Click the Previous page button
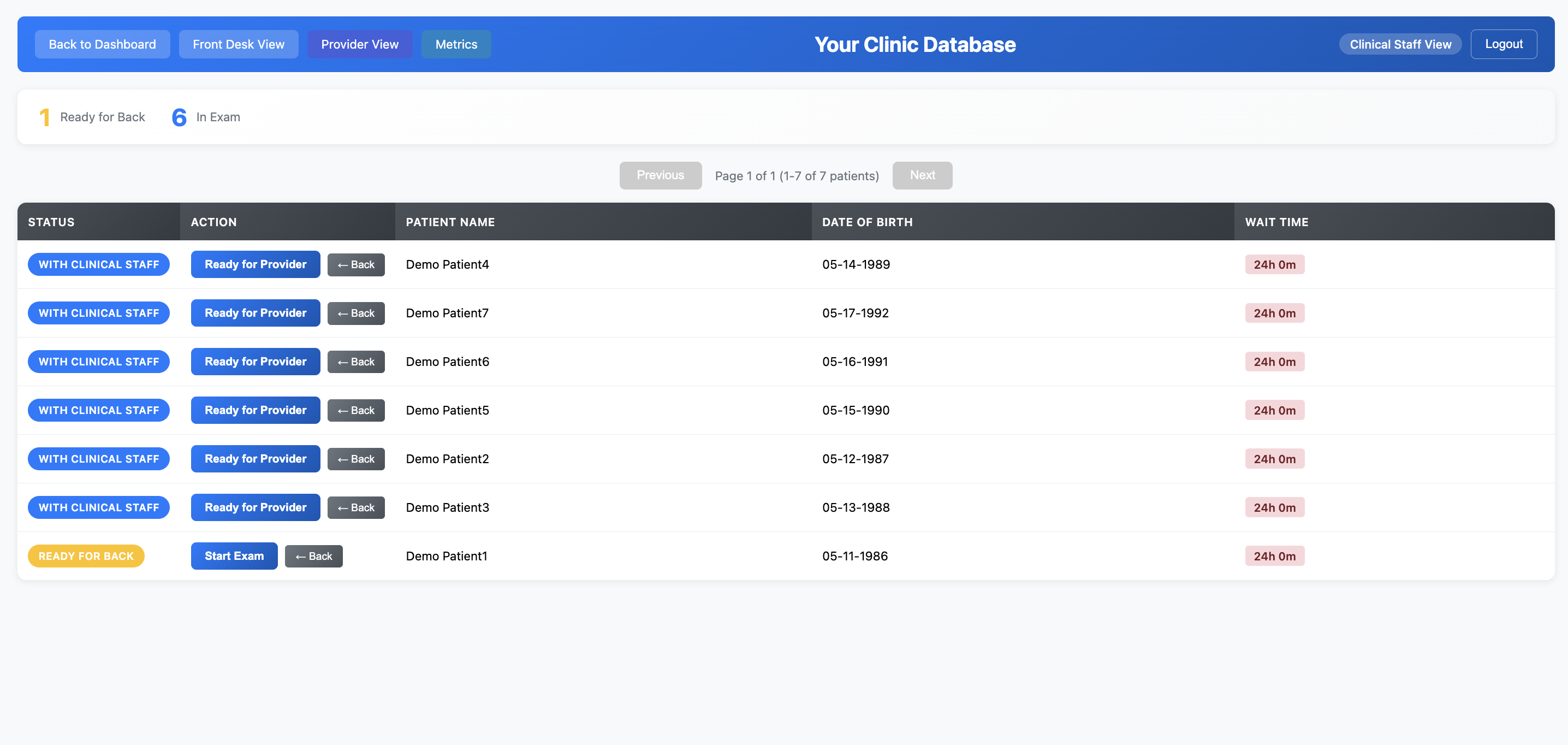Screen dimensions: 1568x745 pos(661,175)
